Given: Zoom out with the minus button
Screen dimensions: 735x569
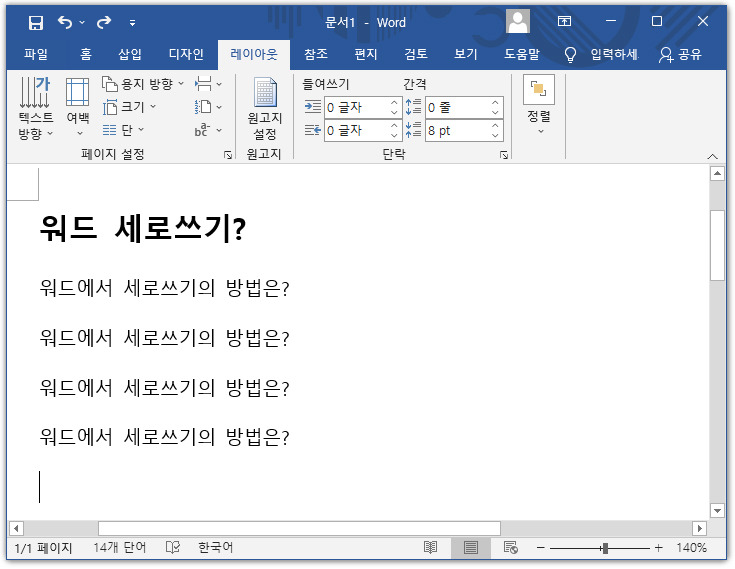Looking at the screenshot, I should [x=540, y=547].
